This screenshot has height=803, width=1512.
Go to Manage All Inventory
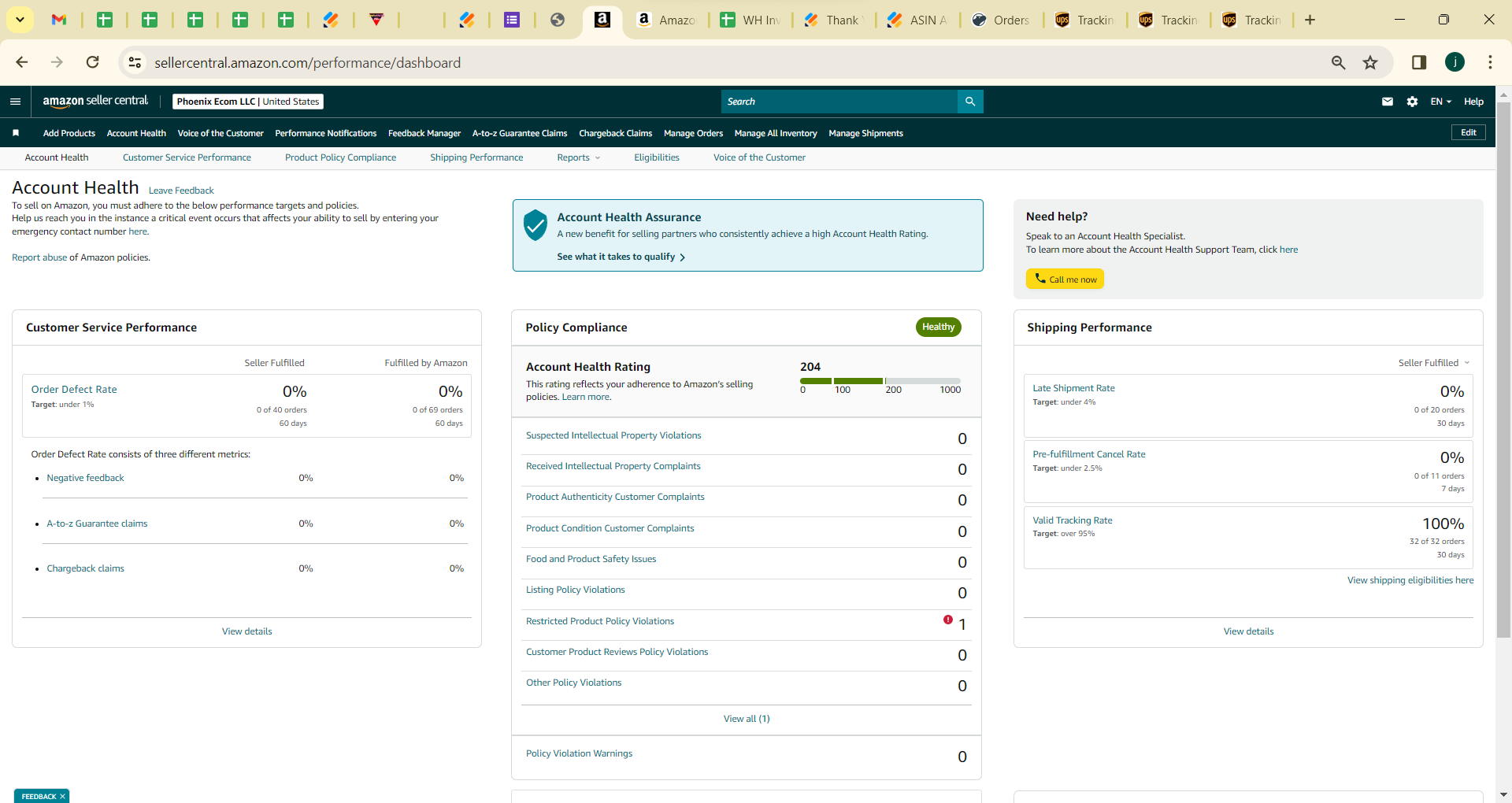[776, 133]
